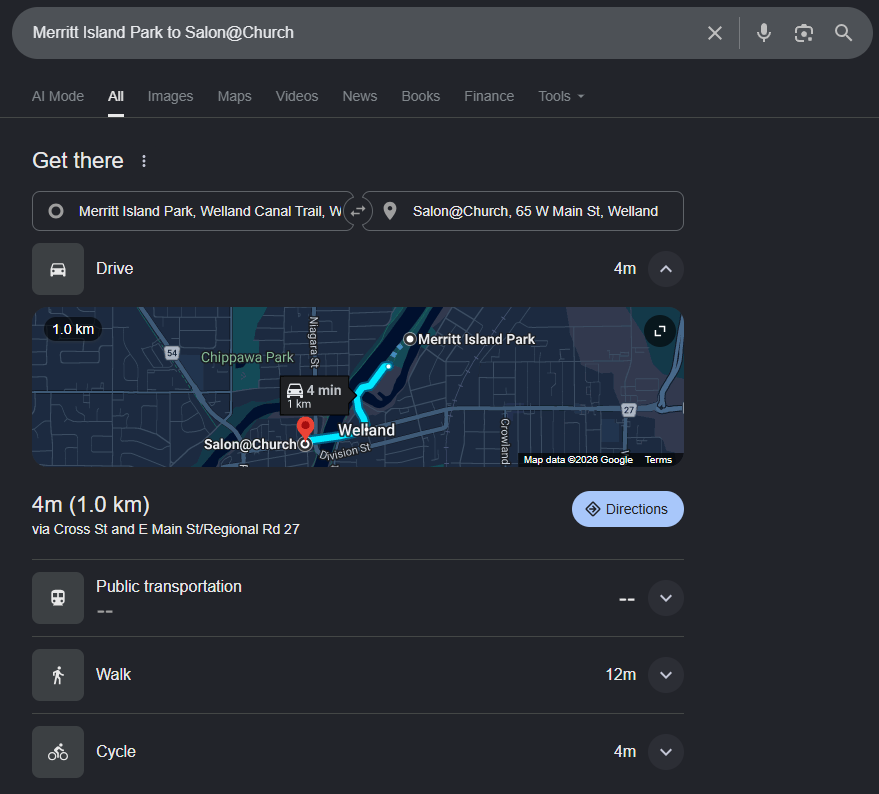Image resolution: width=879 pixels, height=794 pixels.
Task: Open the Maps tab
Action: click(234, 96)
